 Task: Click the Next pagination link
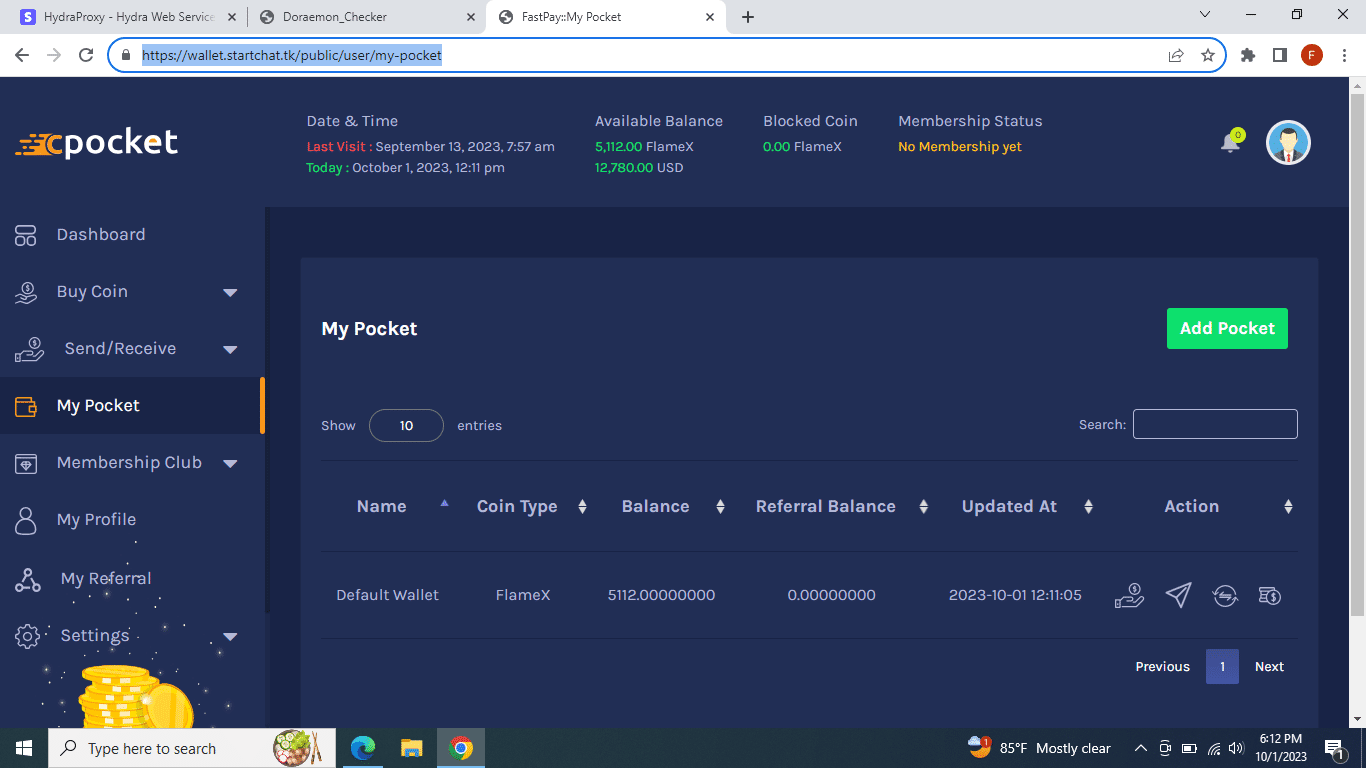(1269, 667)
